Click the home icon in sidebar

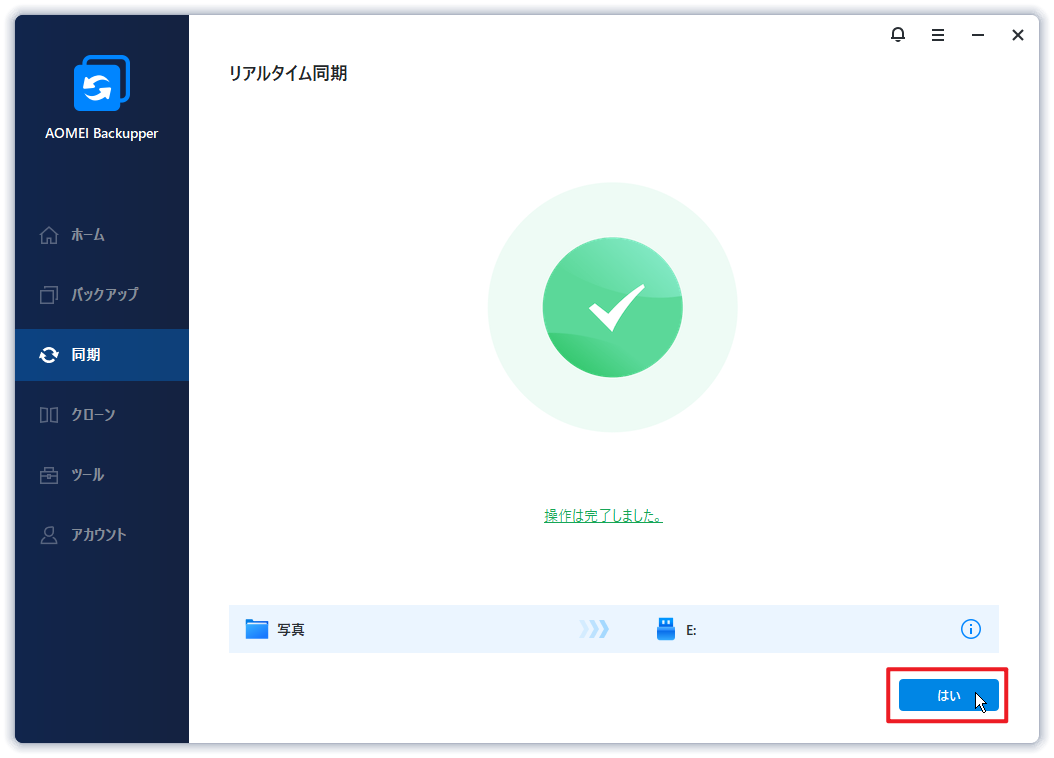click(48, 235)
